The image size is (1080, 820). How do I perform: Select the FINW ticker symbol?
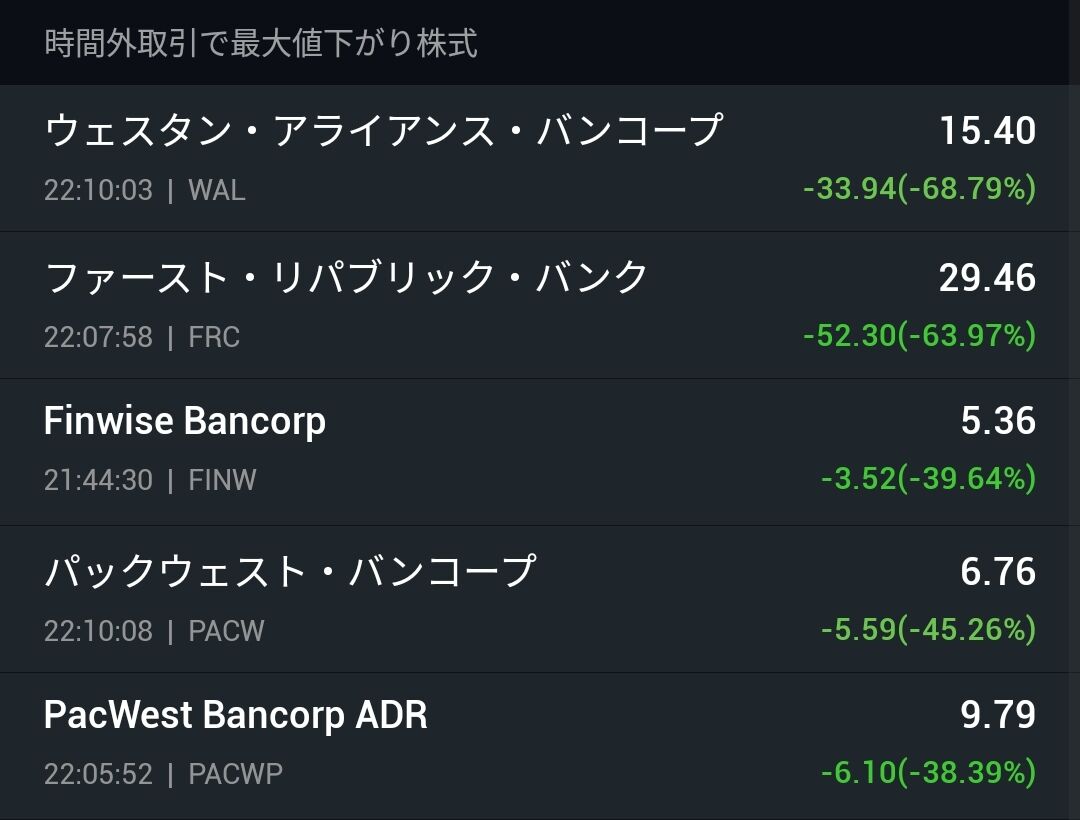click(222, 480)
